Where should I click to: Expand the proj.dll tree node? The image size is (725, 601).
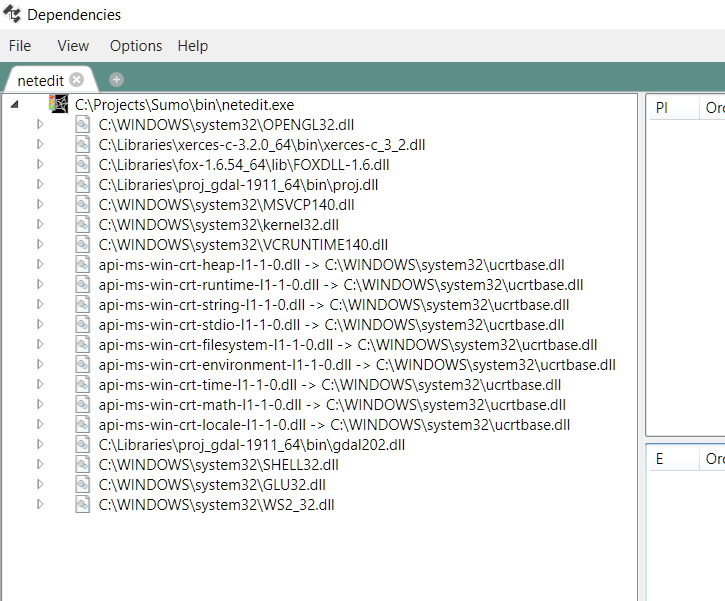(40, 184)
